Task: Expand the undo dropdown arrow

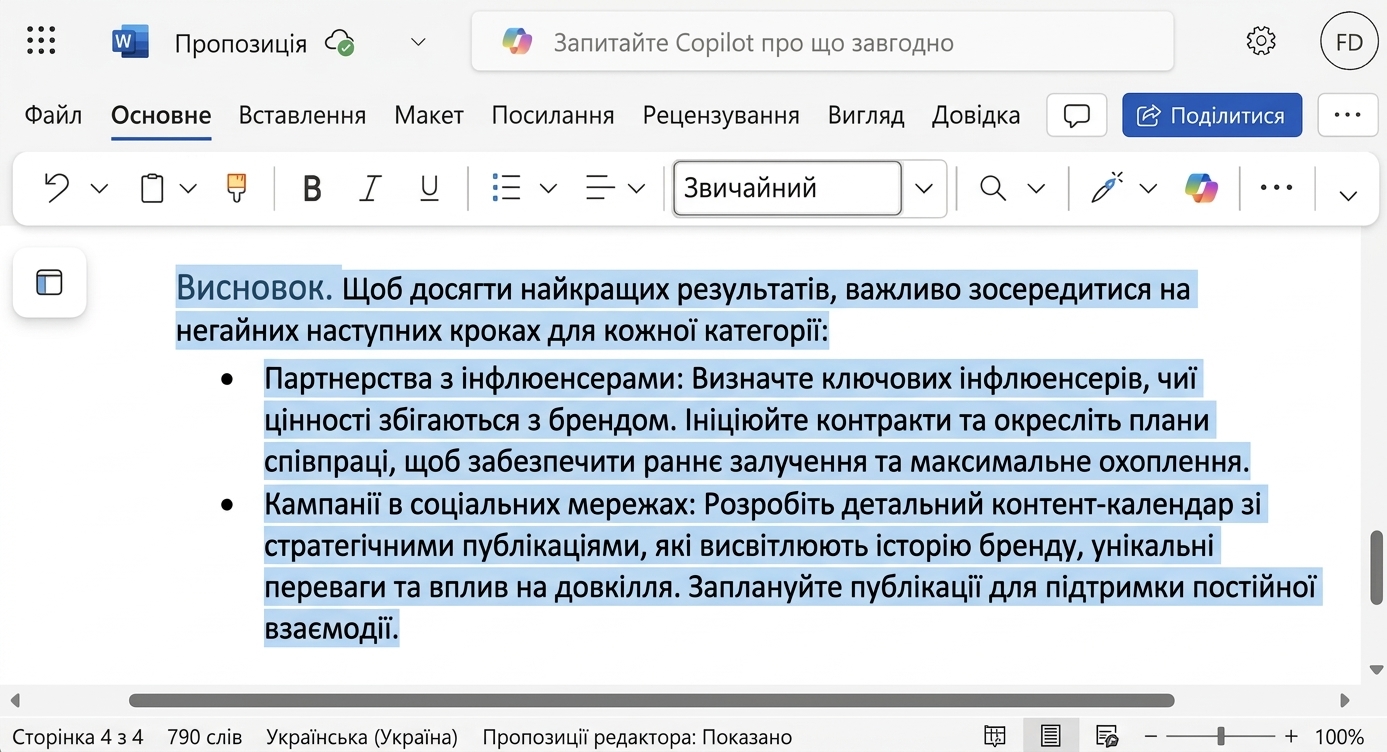Action: 99,188
